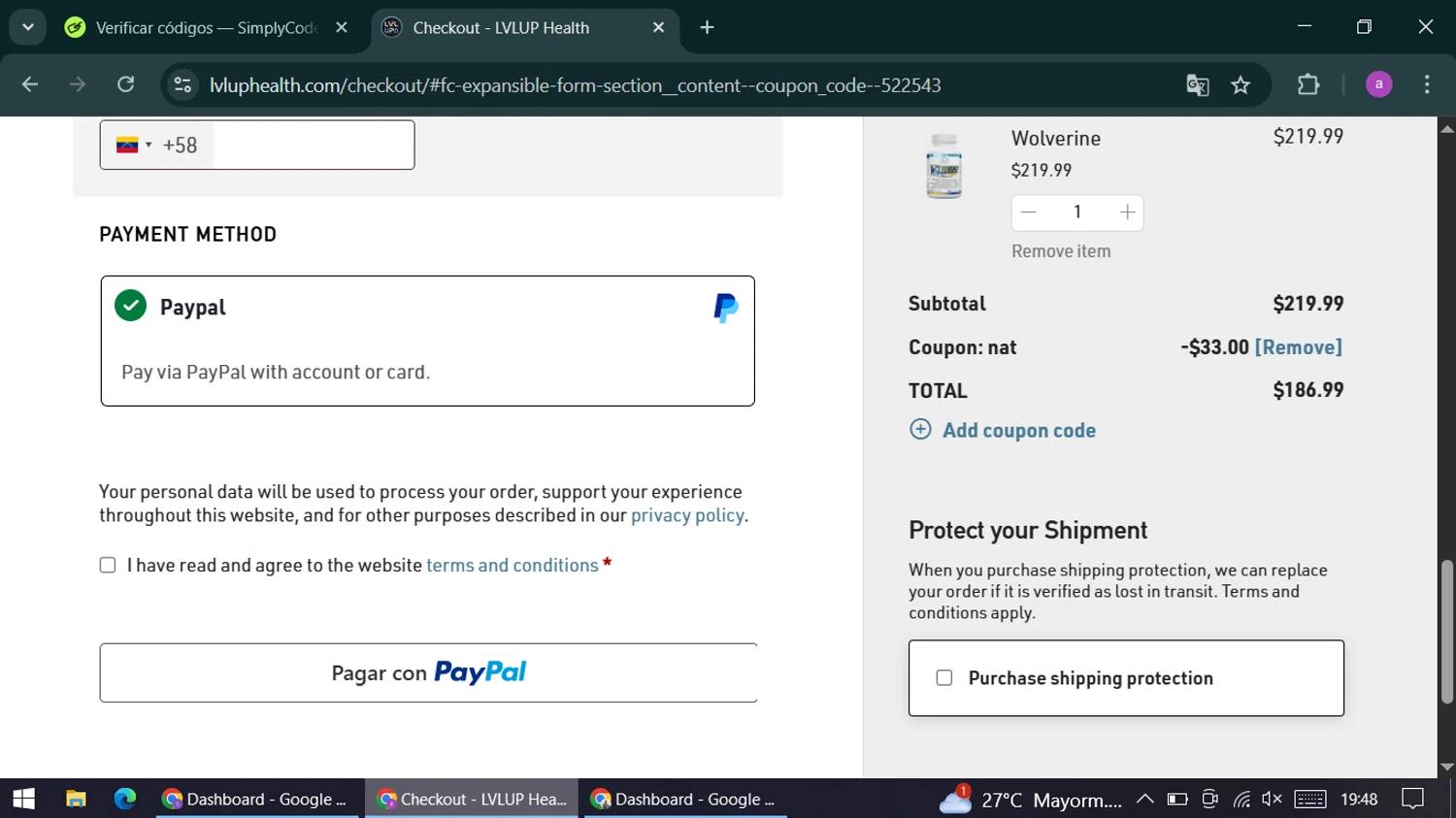This screenshot has height=818, width=1456.
Task: Click the Wolverine quantity value field
Action: (1077, 212)
